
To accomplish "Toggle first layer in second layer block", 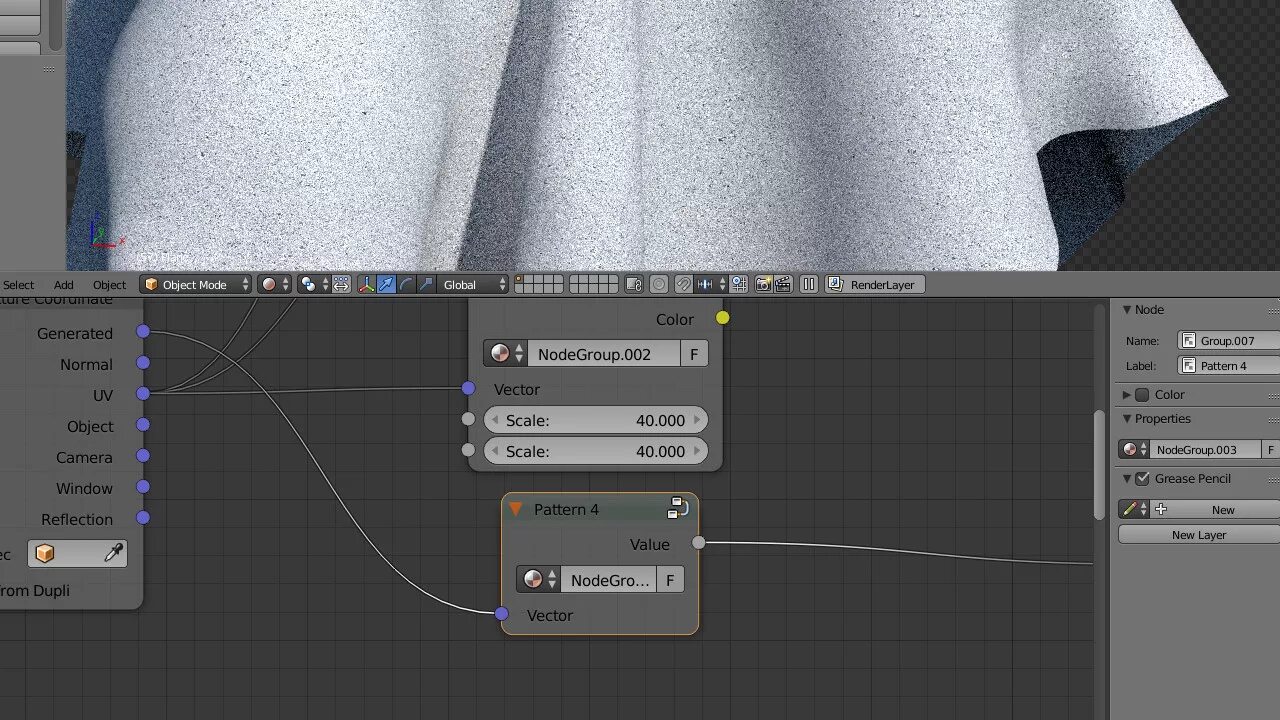I will pos(574,280).
